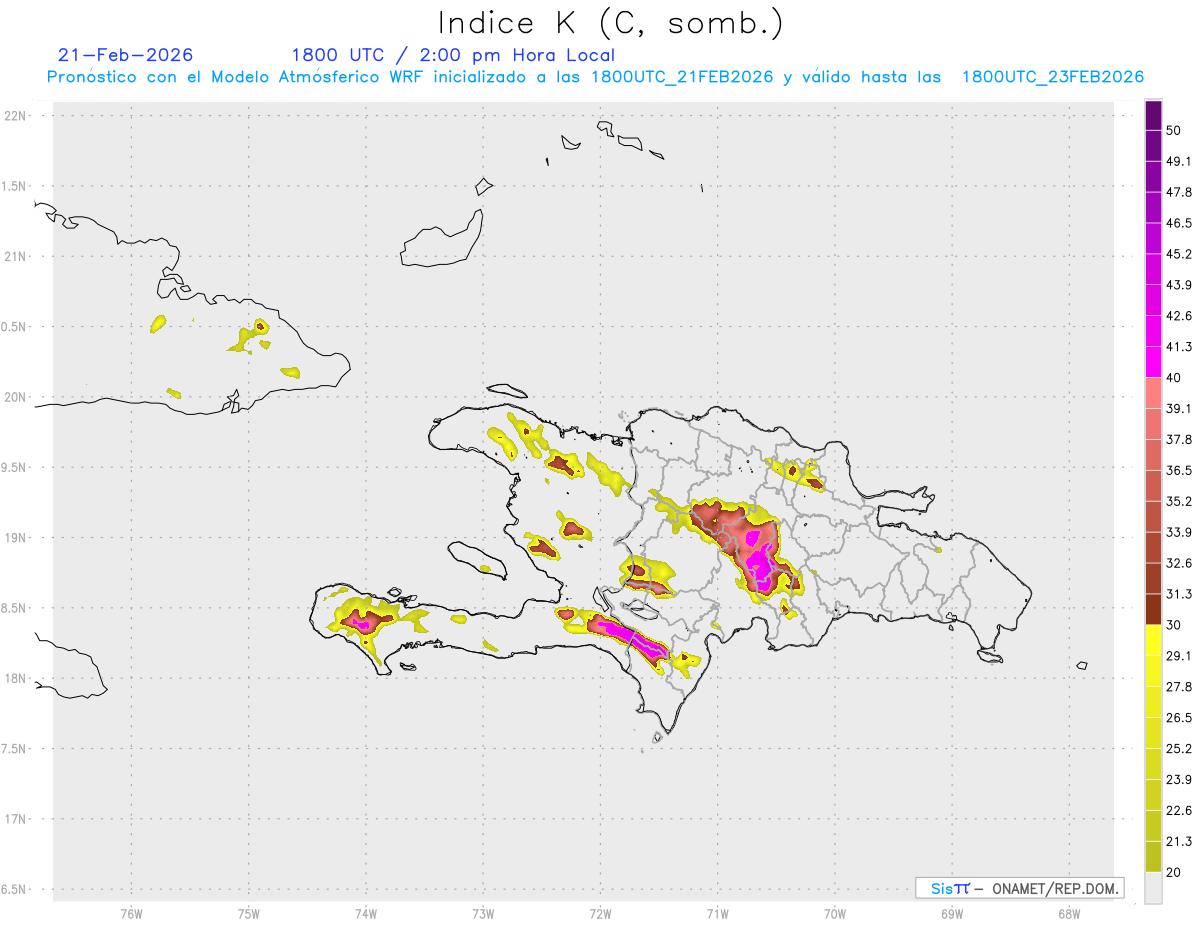Click the '40' legend value

tap(1174, 378)
